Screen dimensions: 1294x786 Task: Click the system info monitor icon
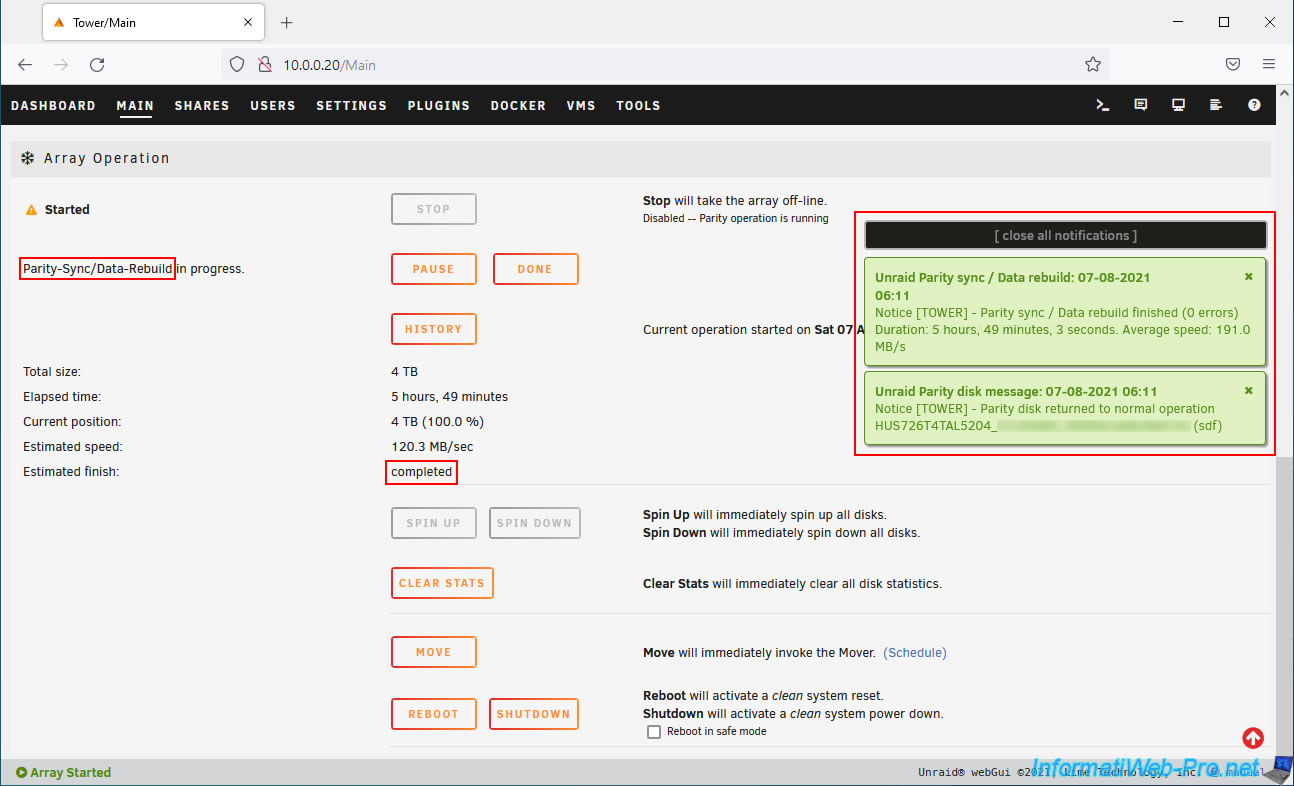pos(1179,105)
